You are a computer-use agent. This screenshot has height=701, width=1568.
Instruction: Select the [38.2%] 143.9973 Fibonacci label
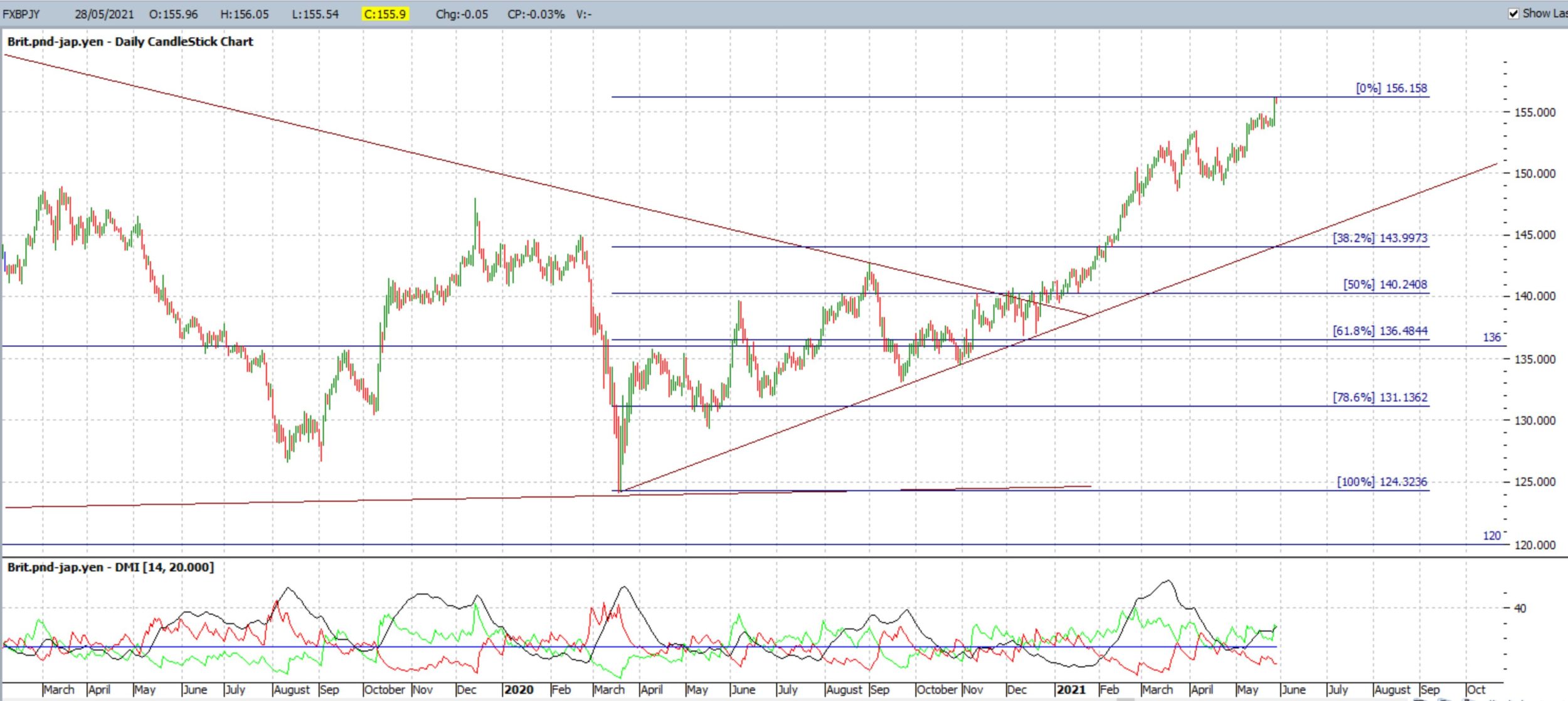click(x=1380, y=238)
